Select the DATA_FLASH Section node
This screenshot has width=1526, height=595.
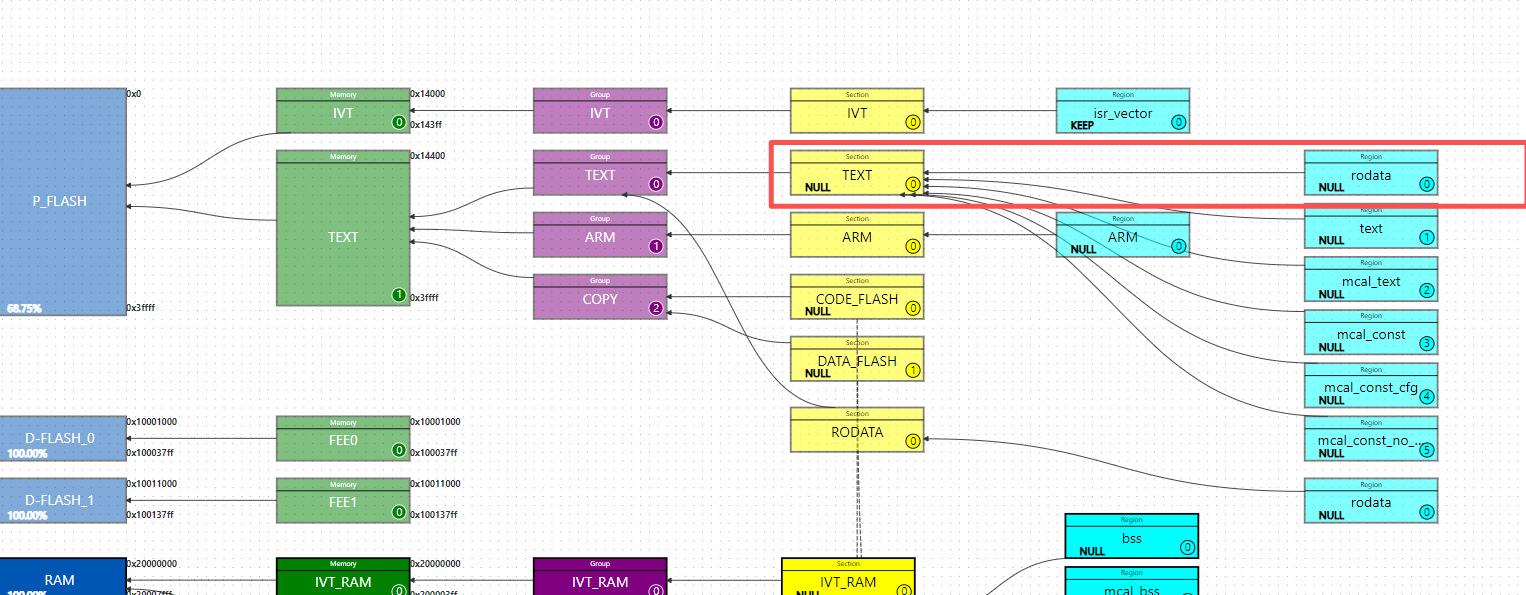[857, 359]
